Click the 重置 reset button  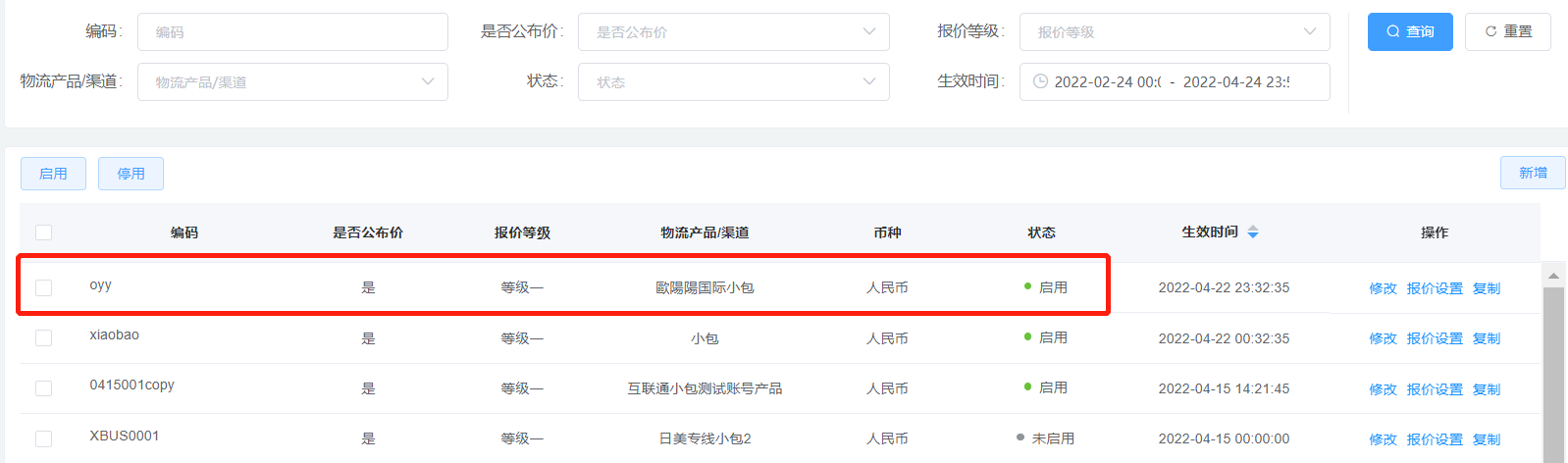[1507, 31]
